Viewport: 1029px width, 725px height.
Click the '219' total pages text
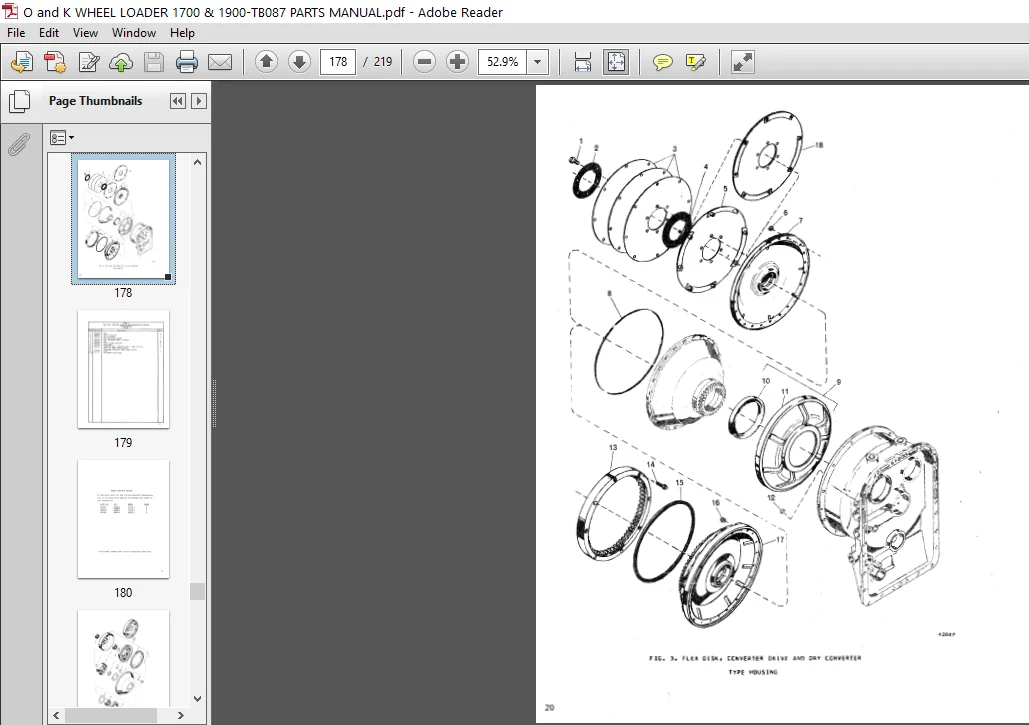383,62
